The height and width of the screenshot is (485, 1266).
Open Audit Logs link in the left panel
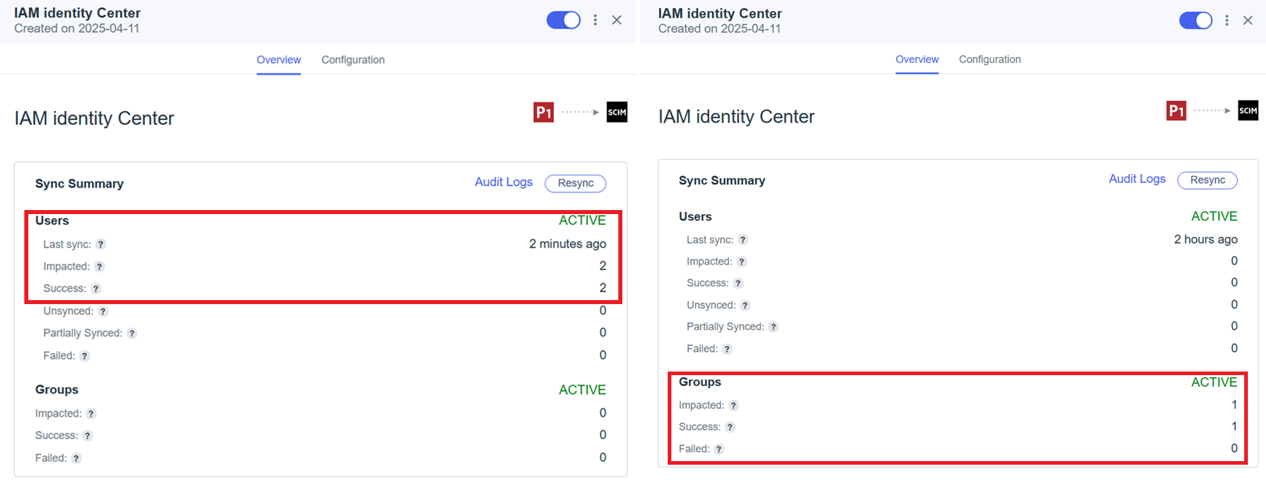[x=504, y=182]
